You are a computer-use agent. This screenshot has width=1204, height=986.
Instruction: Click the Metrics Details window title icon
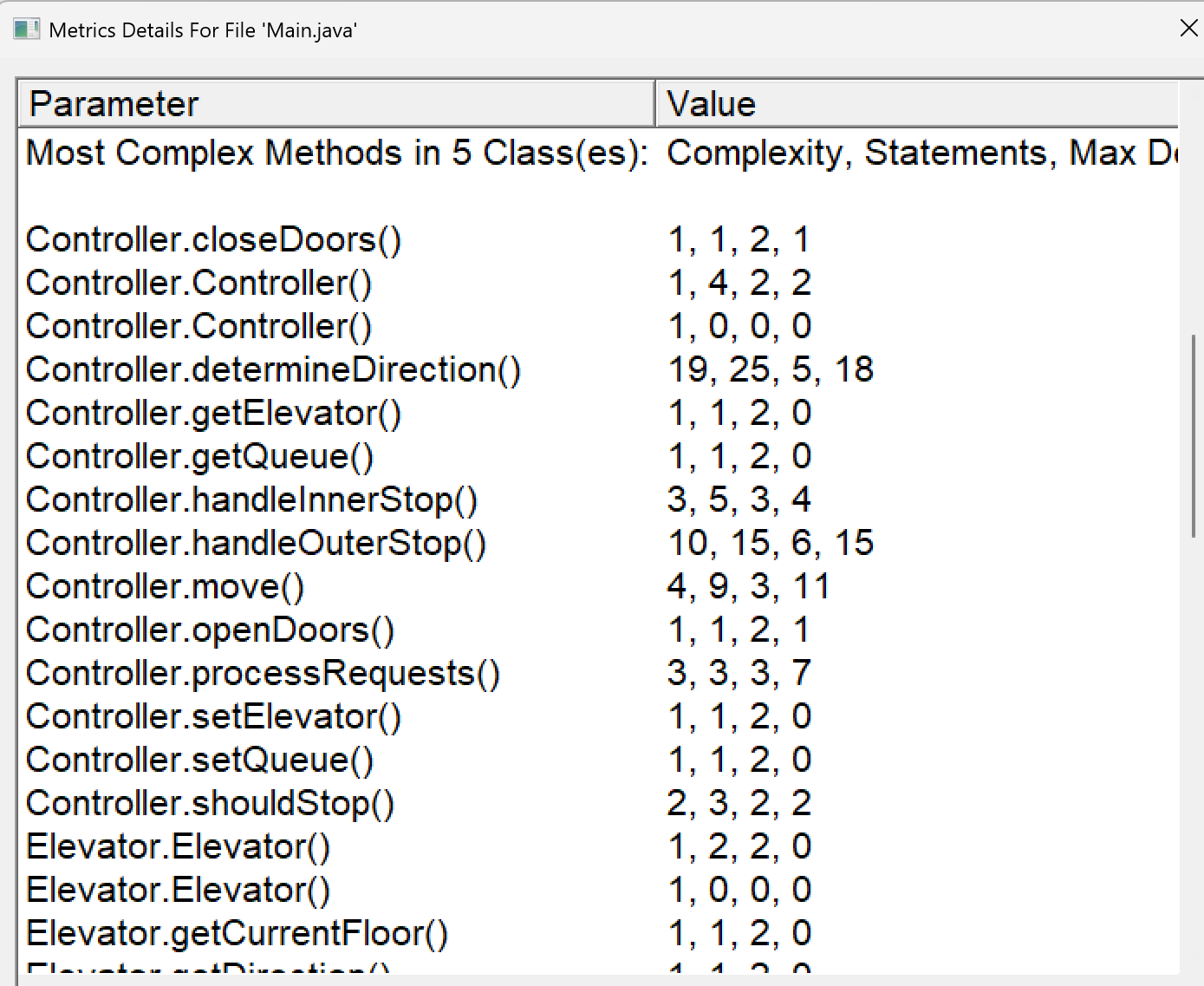[26, 29]
